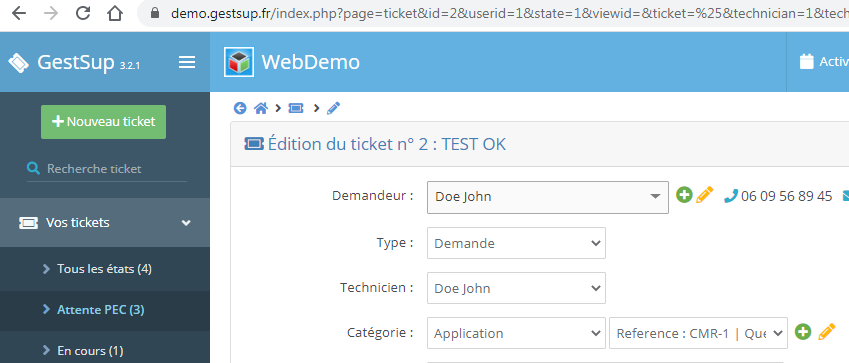This screenshot has height=363, width=849.
Task: Open the subcategory dropdown Reference : CMR-1
Action: pyautogui.click(x=698, y=333)
